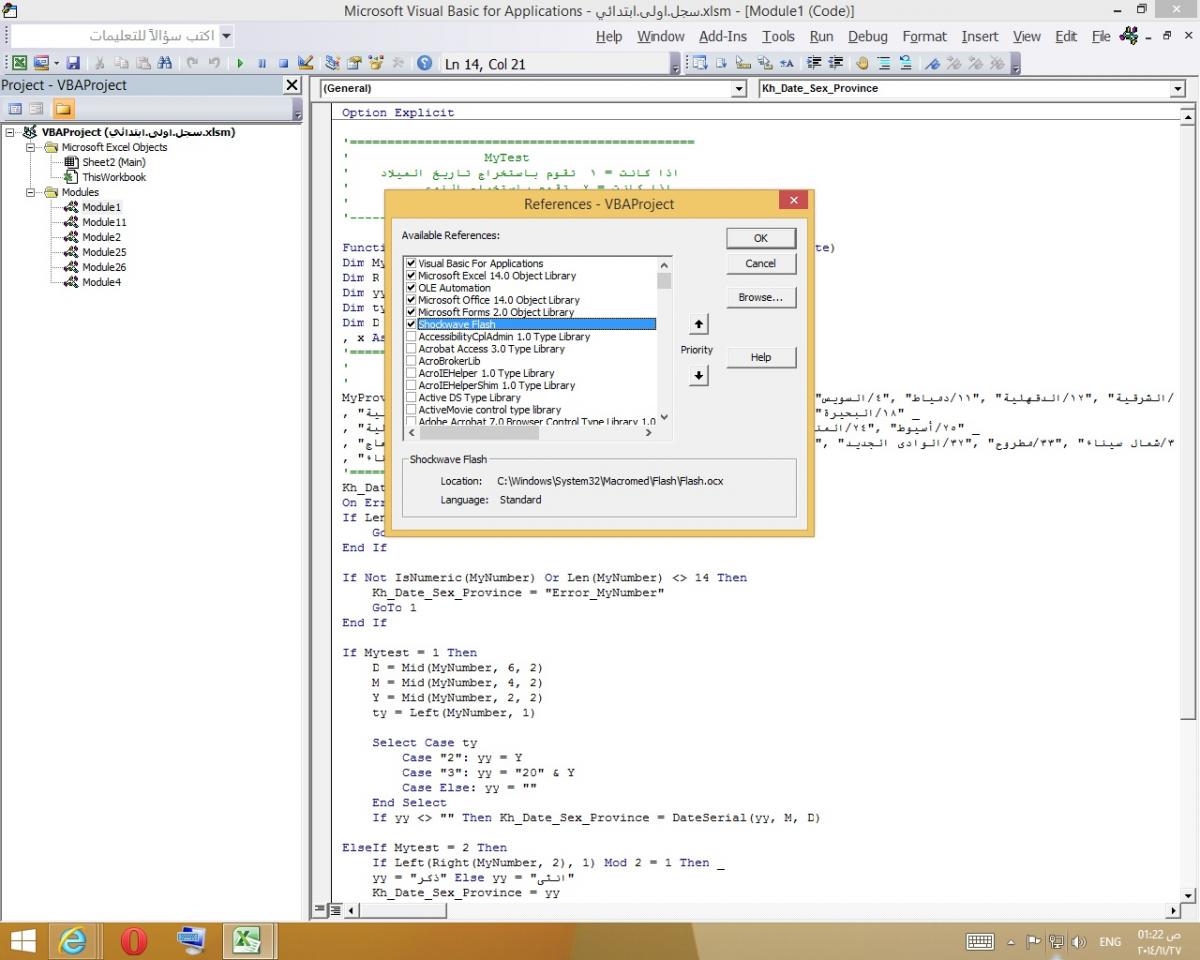Click List Properties/Methods icon in Edit toolbar
This screenshot has height=960, width=1200.
(x=700, y=63)
